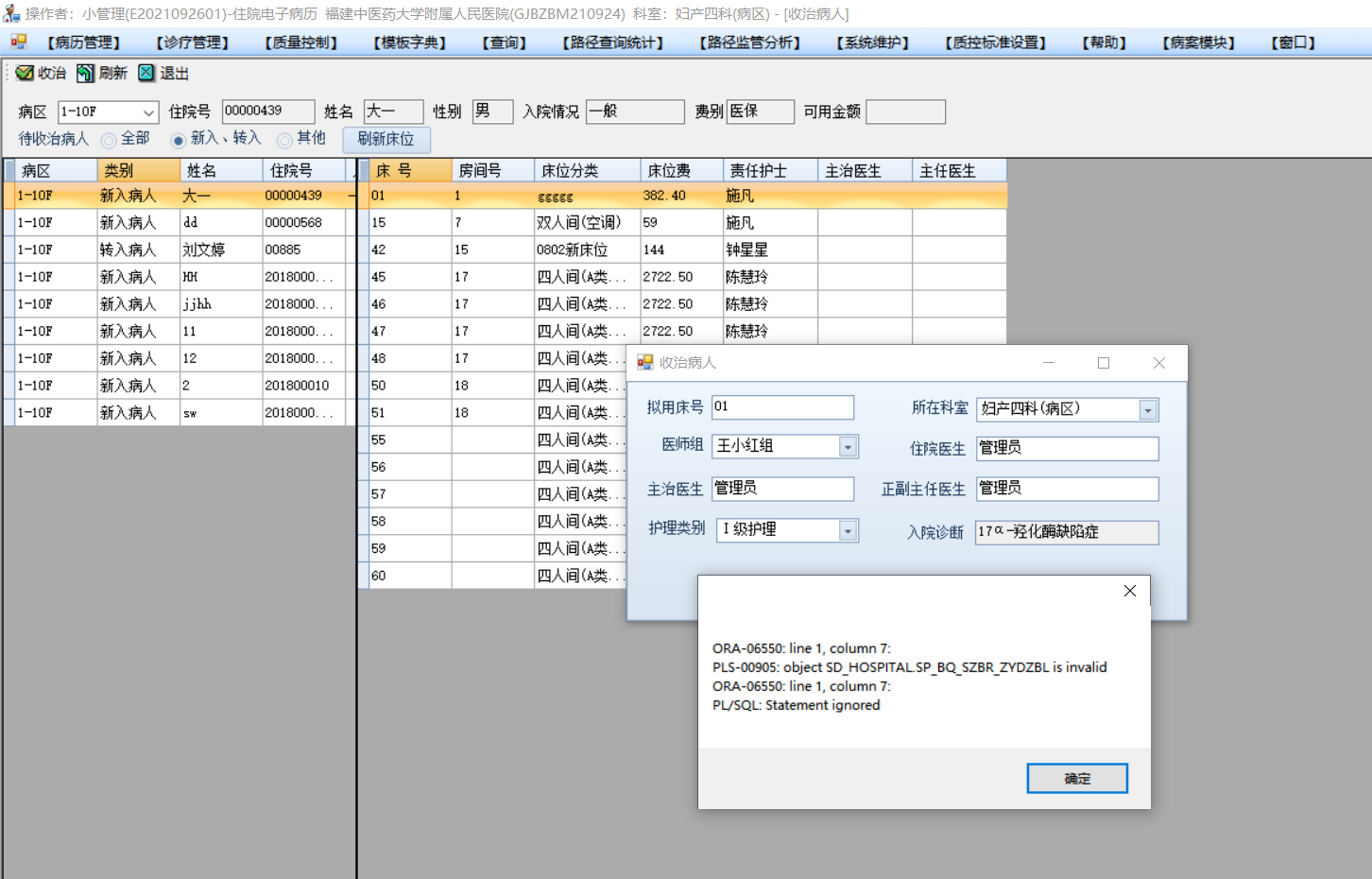Confirm the error with the 确定 button

pyautogui.click(x=1077, y=779)
